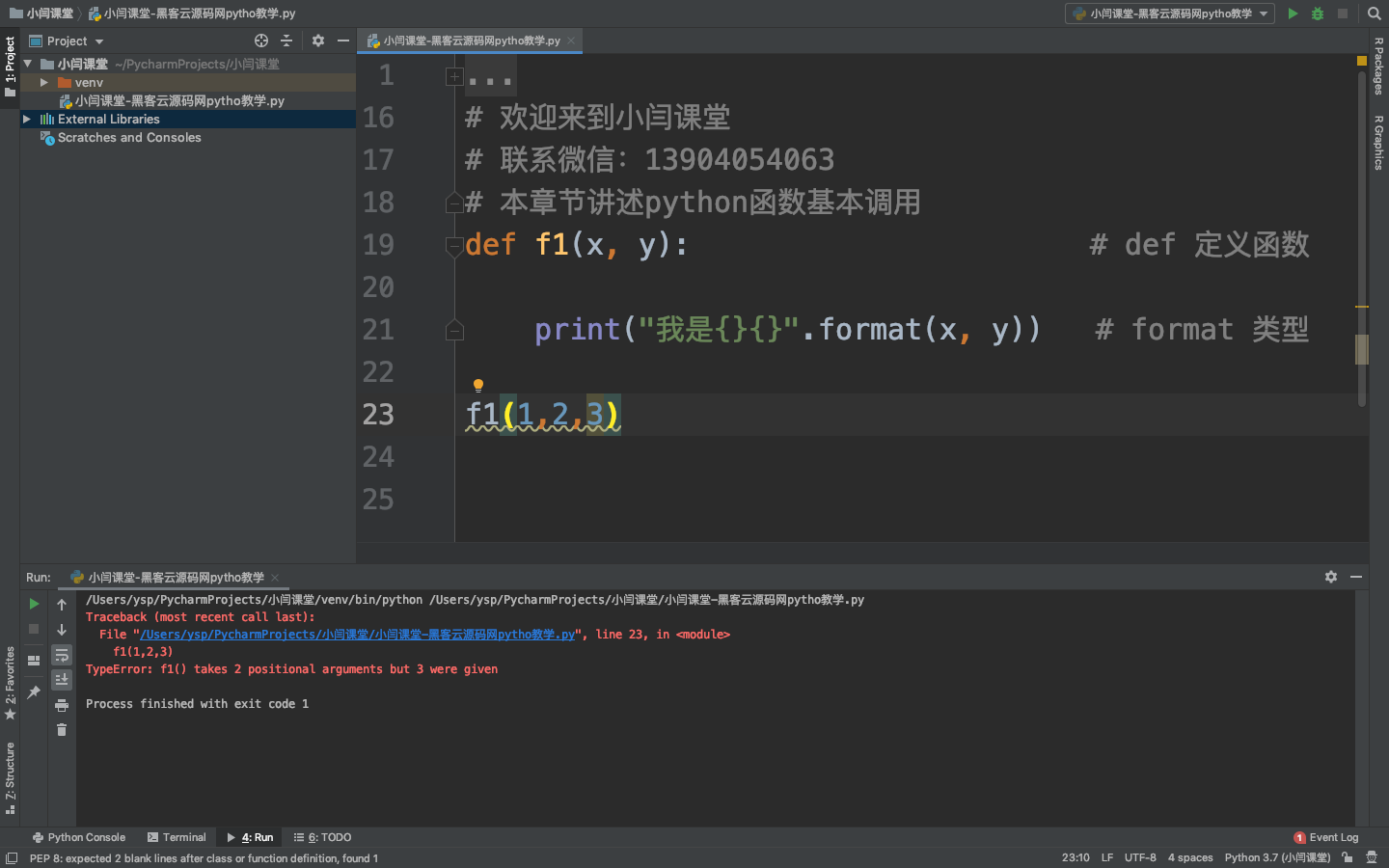Viewport: 1389px width, 868px height.
Task: Click the print icon in Run panel
Action: (x=62, y=705)
